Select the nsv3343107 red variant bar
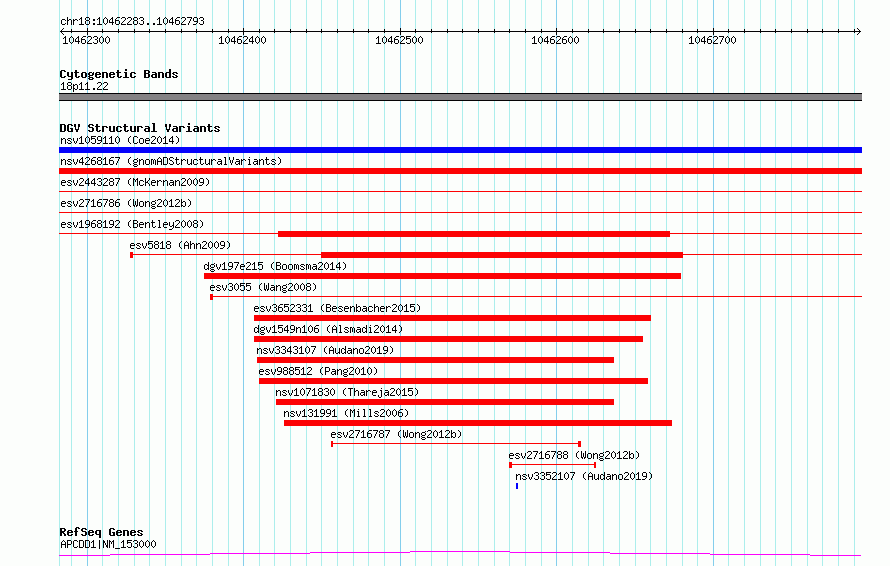This screenshot has width=890, height=566. (x=435, y=360)
